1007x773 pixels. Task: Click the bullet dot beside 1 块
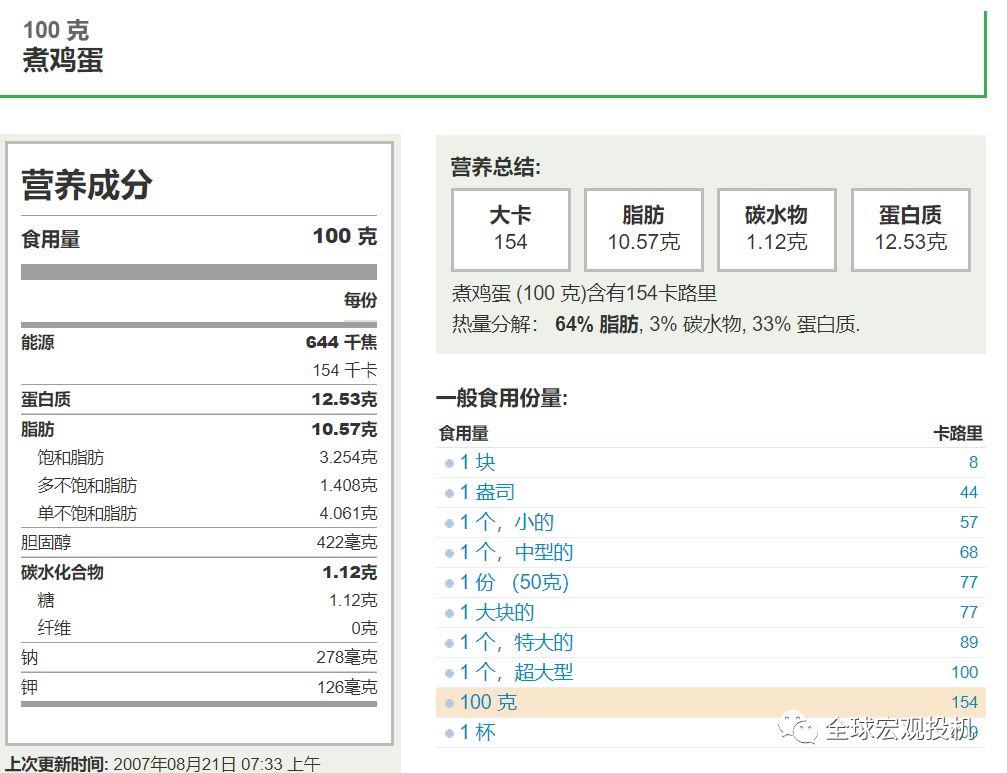pos(450,463)
